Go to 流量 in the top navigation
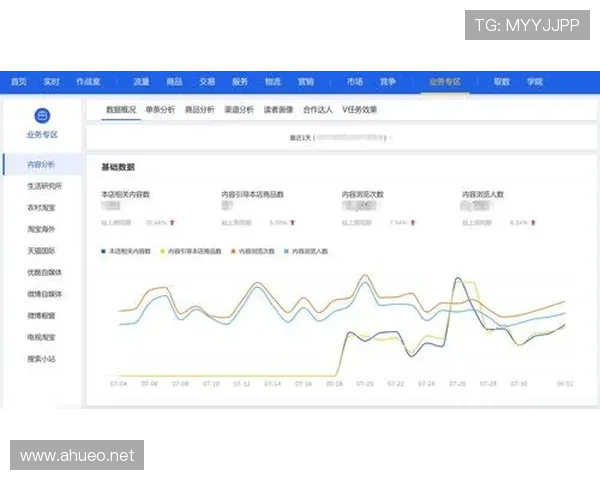600x480 pixels. coord(141,82)
